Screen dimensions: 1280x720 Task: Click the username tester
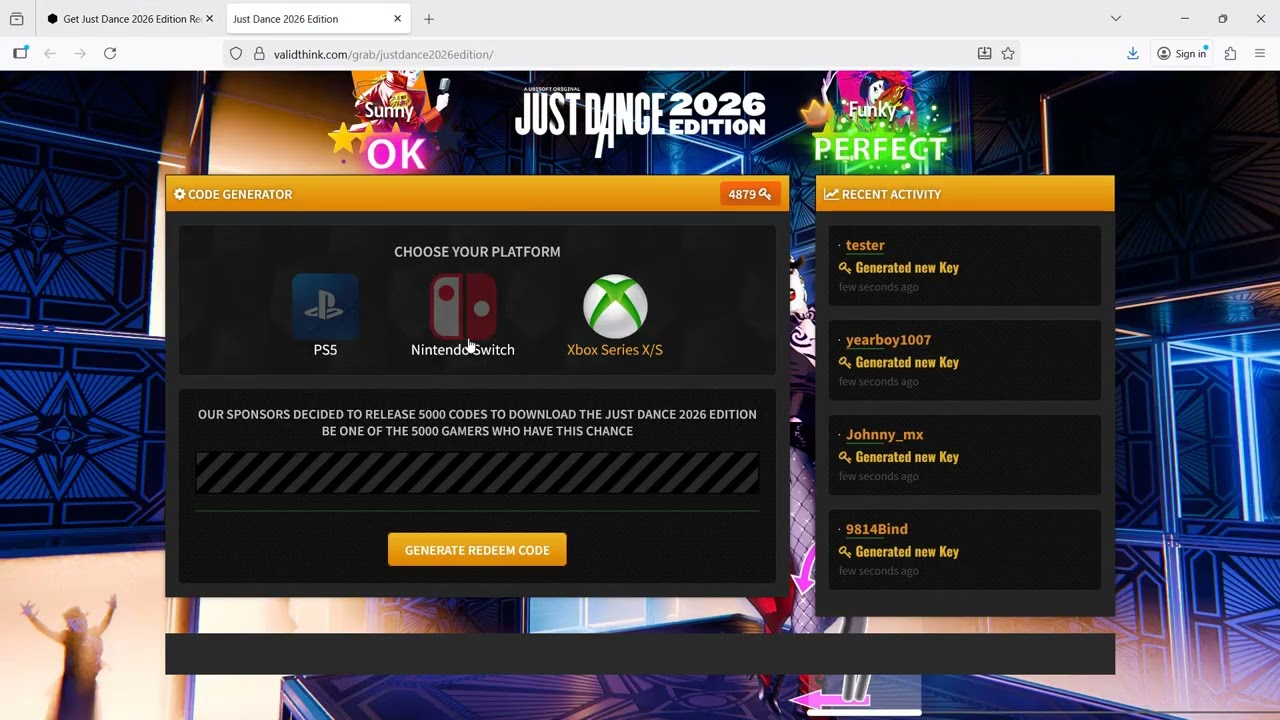865,245
